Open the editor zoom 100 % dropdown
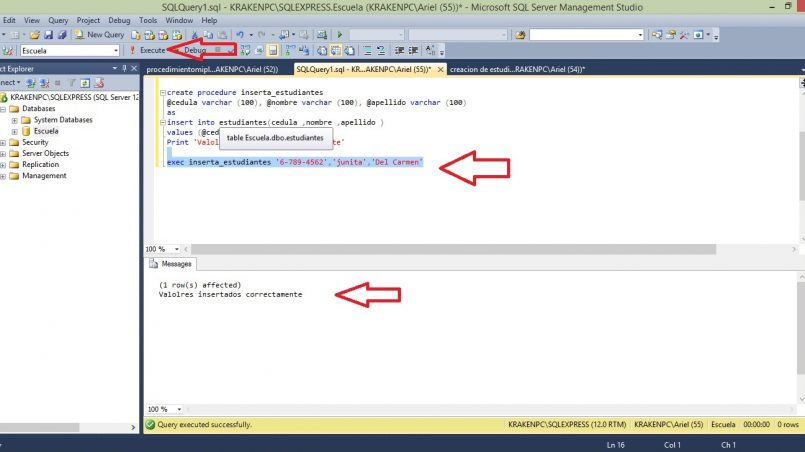 point(177,249)
